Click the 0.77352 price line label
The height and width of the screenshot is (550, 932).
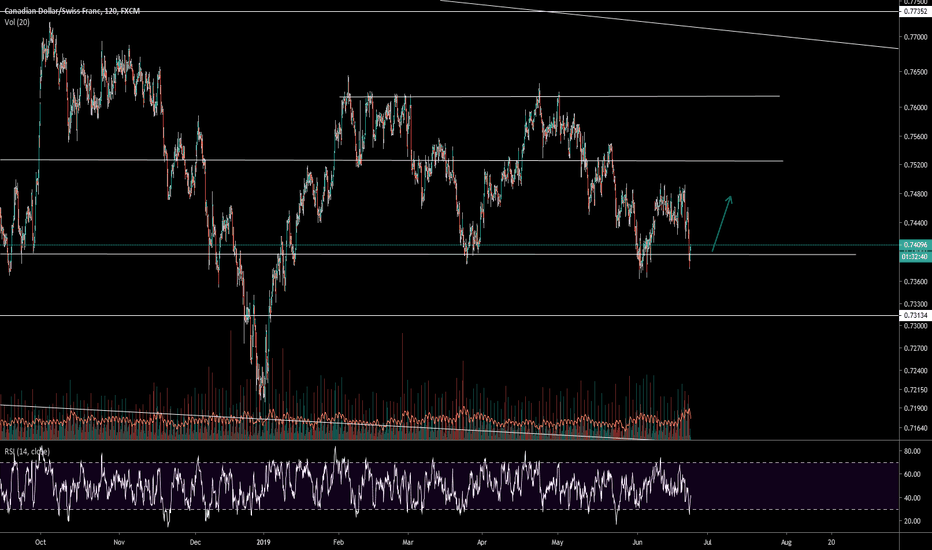click(915, 11)
